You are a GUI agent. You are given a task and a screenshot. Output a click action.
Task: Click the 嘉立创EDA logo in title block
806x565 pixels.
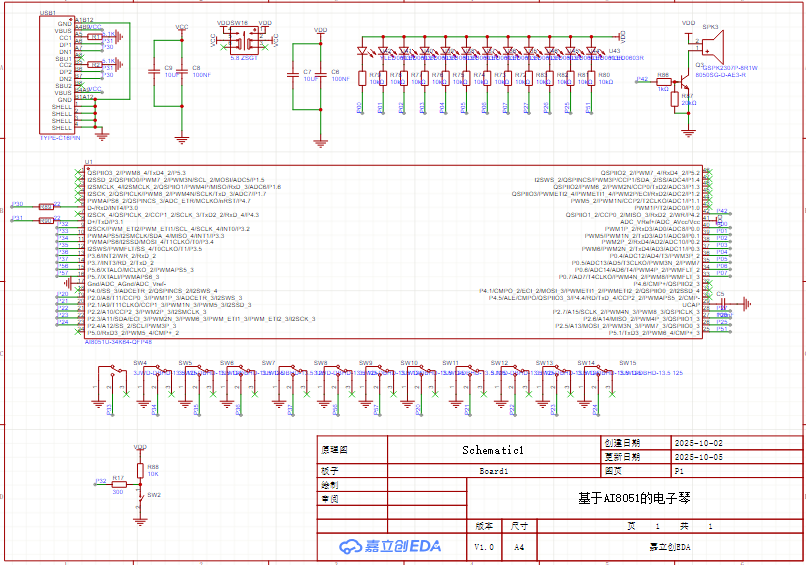click(x=390, y=546)
